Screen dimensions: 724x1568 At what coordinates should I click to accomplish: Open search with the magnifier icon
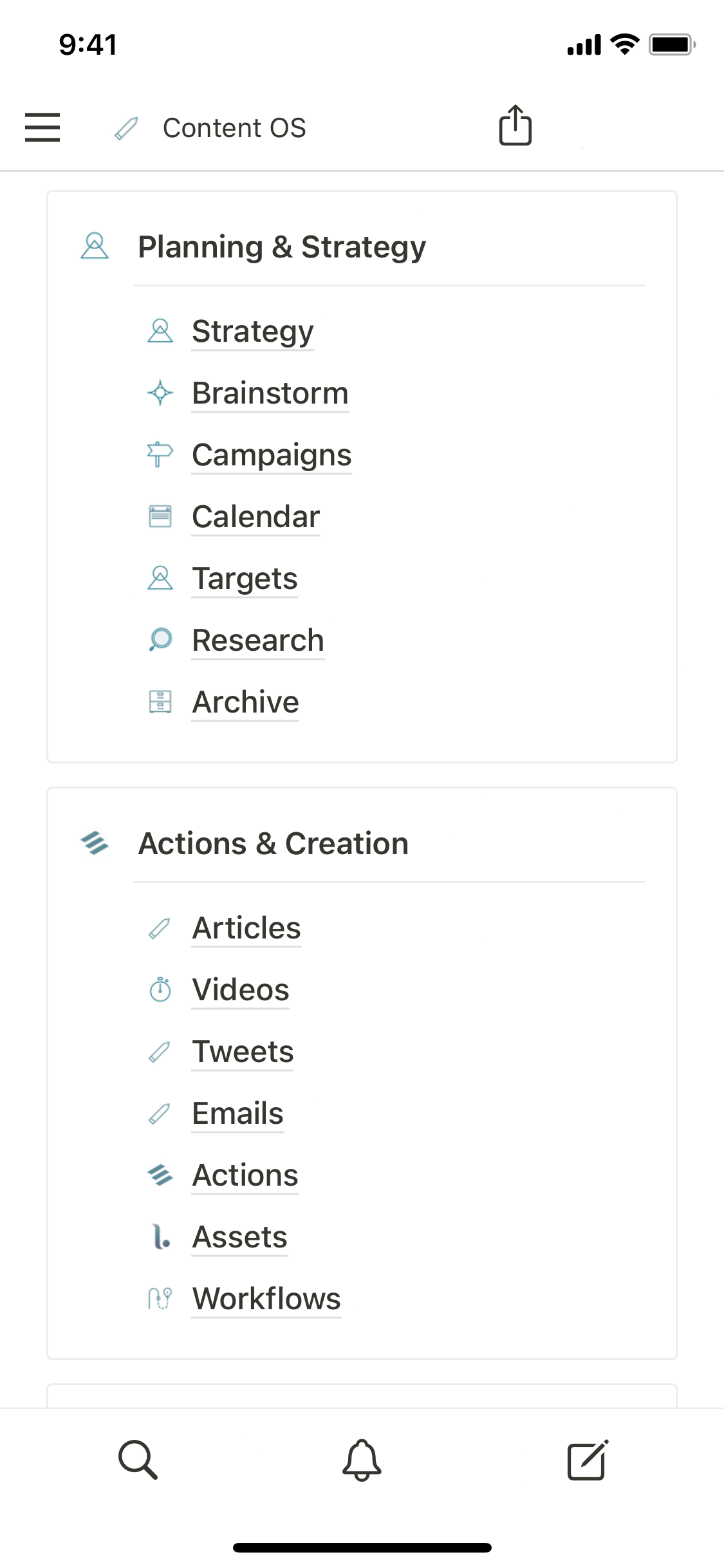[138, 1459]
